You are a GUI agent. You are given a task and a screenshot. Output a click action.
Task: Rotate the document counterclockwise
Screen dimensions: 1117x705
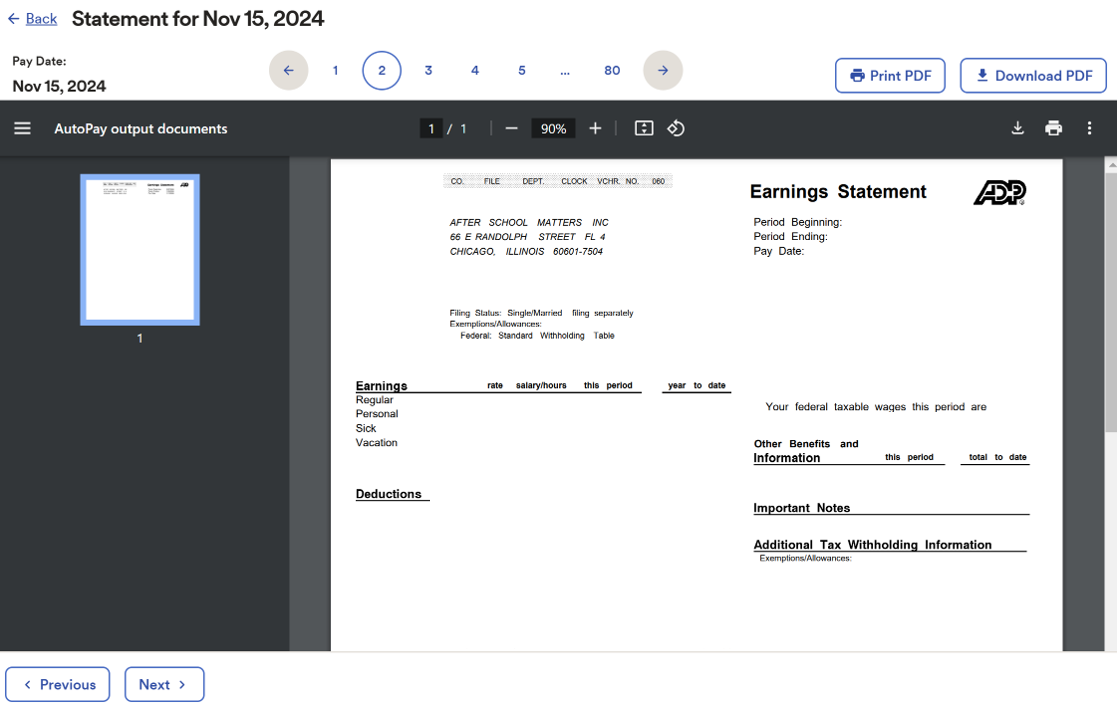(676, 128)
